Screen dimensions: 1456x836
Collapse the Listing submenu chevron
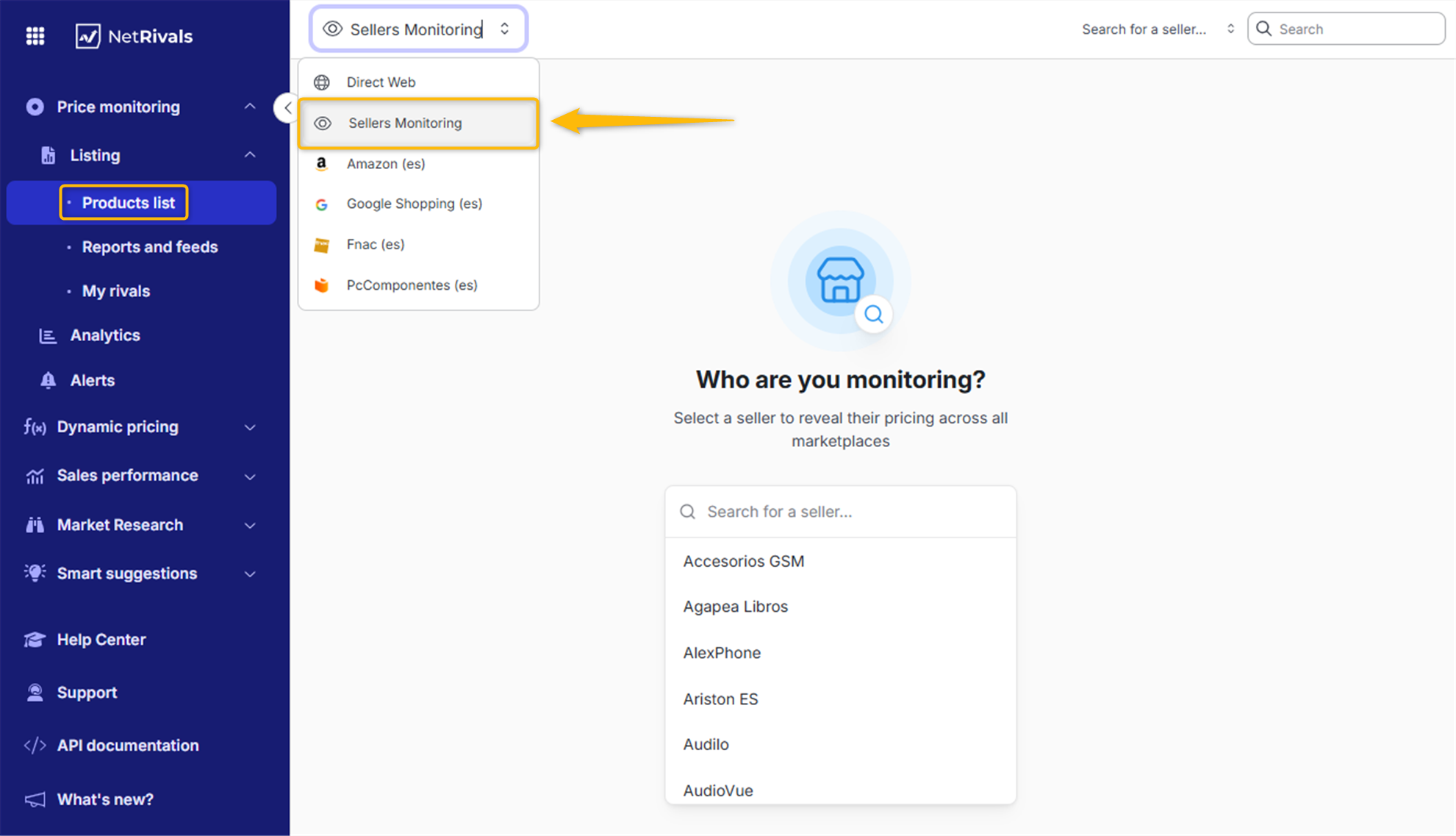(x=250, y=155)
